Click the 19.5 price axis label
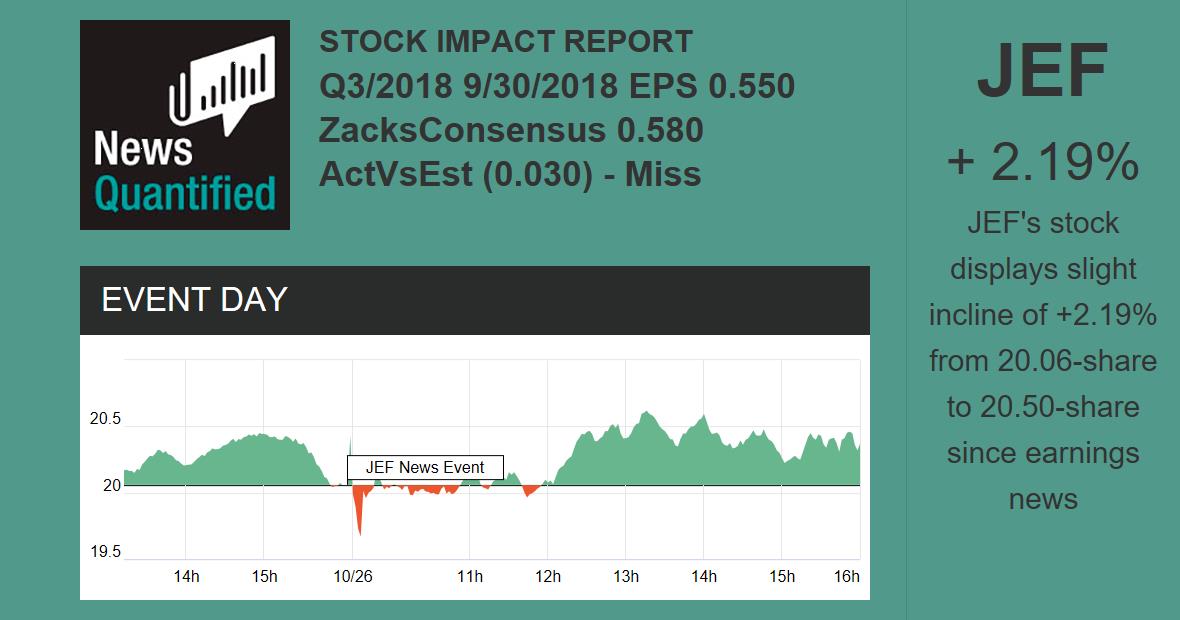This screenshot has height=620, width=1180. point(105,552)
